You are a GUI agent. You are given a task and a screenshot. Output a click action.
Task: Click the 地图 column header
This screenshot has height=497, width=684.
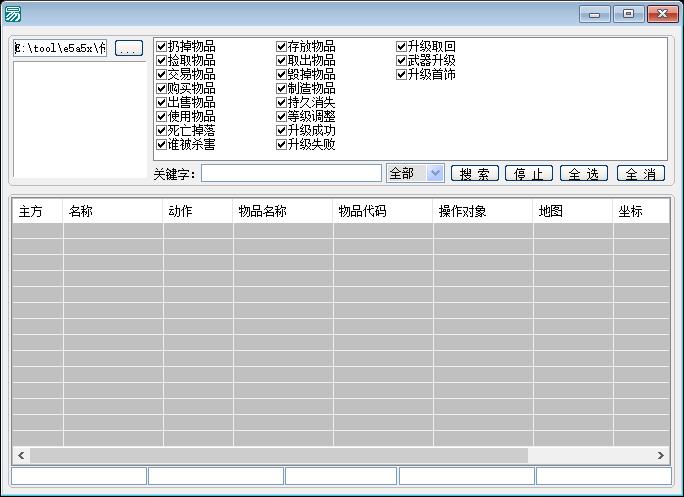pos(573,211)
